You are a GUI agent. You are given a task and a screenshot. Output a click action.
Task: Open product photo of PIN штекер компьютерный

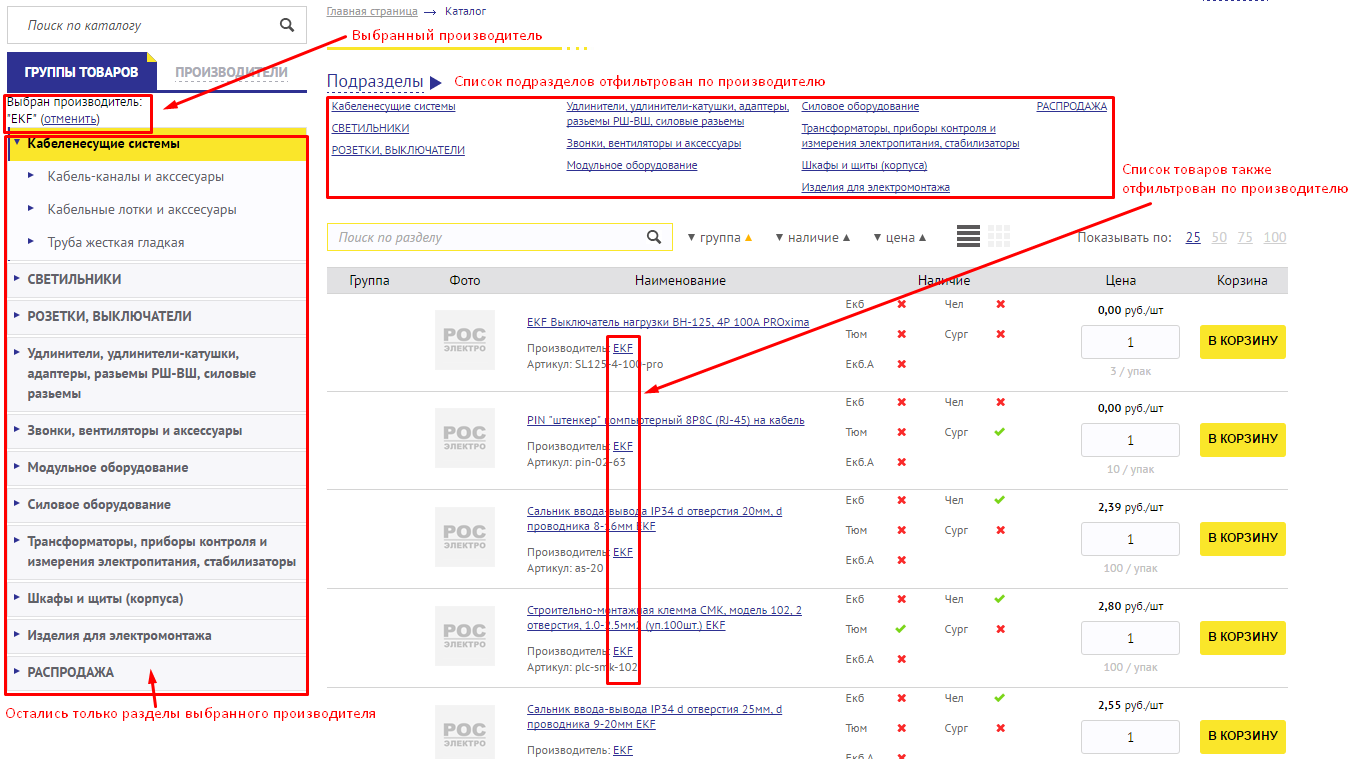465,438
